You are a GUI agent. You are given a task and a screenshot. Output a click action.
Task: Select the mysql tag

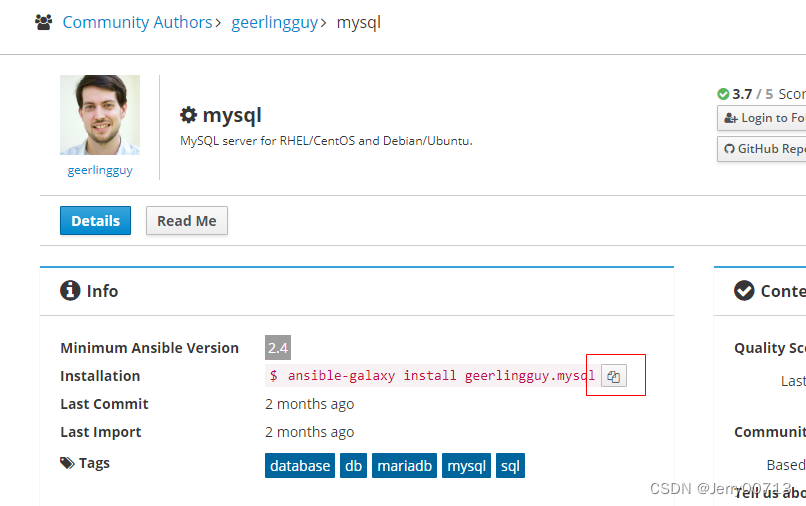466,465
